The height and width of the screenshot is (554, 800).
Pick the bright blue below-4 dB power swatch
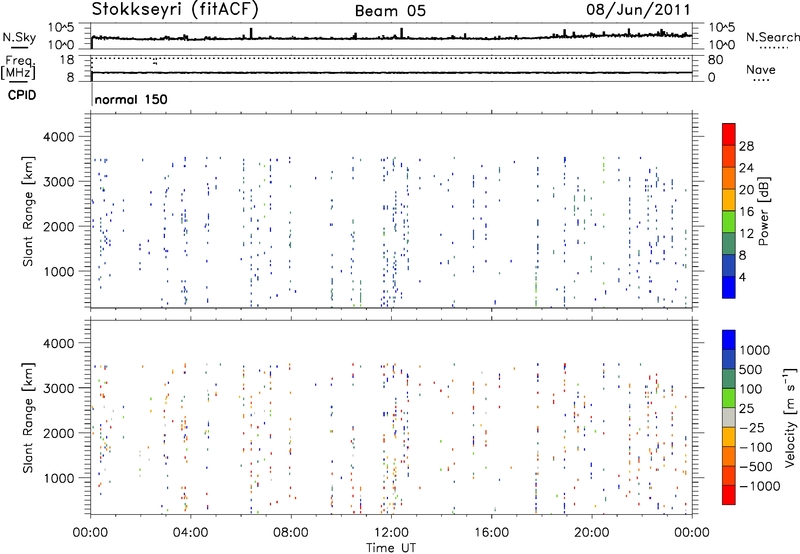click(729, 287)
